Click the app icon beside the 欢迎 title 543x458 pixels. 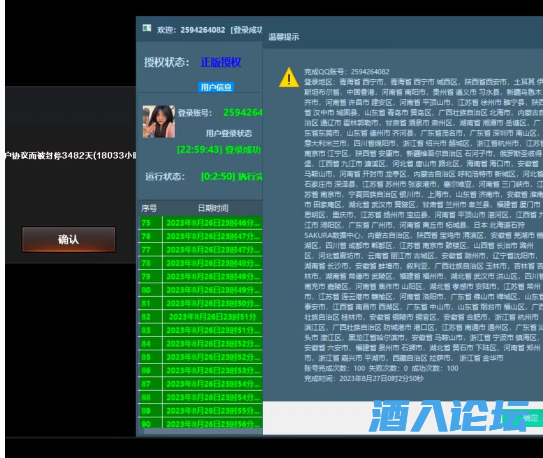[147, 28]
